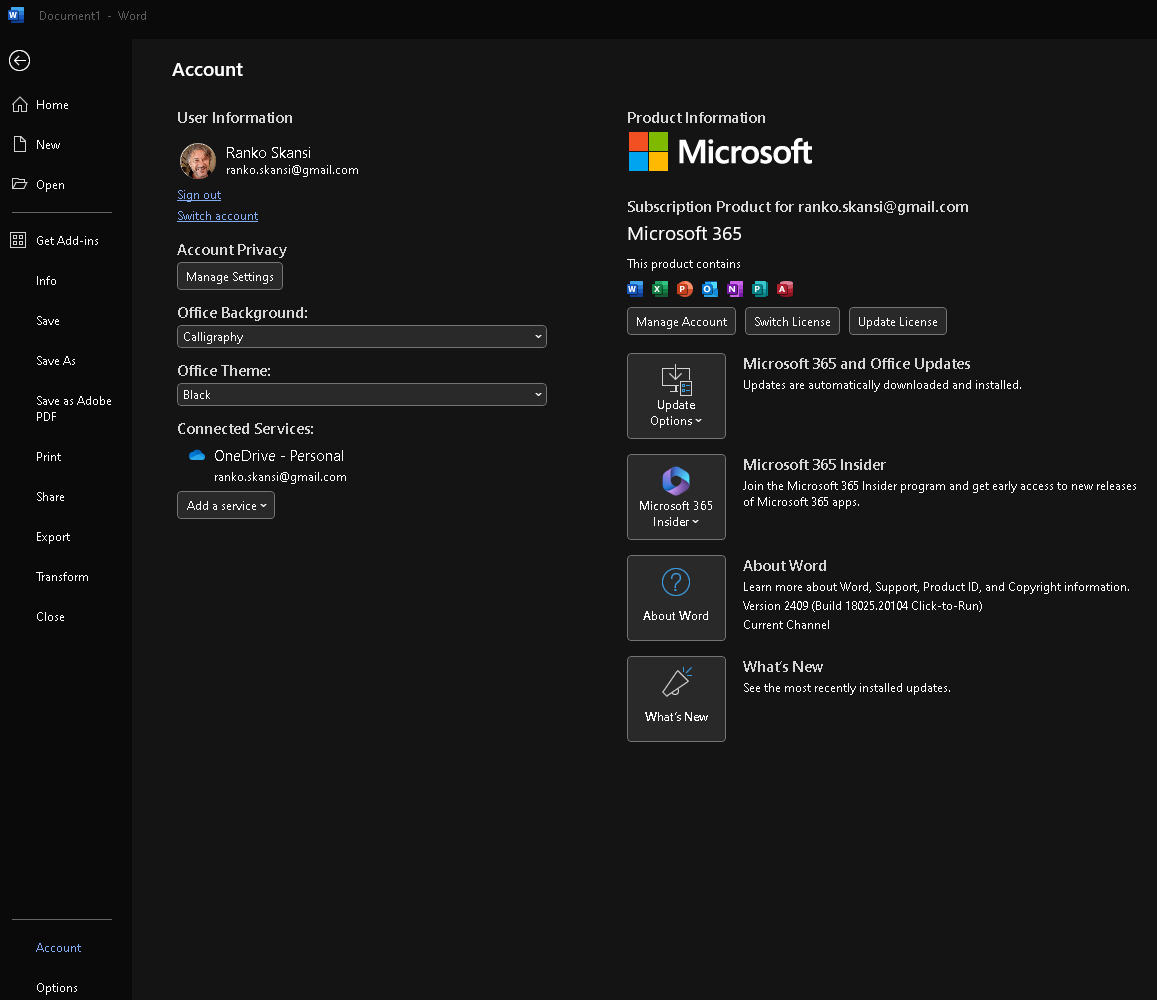This screenshot has height=1000, width=1157.
Task: Select Close in the backstage menu
Action: tap(50, 616)
